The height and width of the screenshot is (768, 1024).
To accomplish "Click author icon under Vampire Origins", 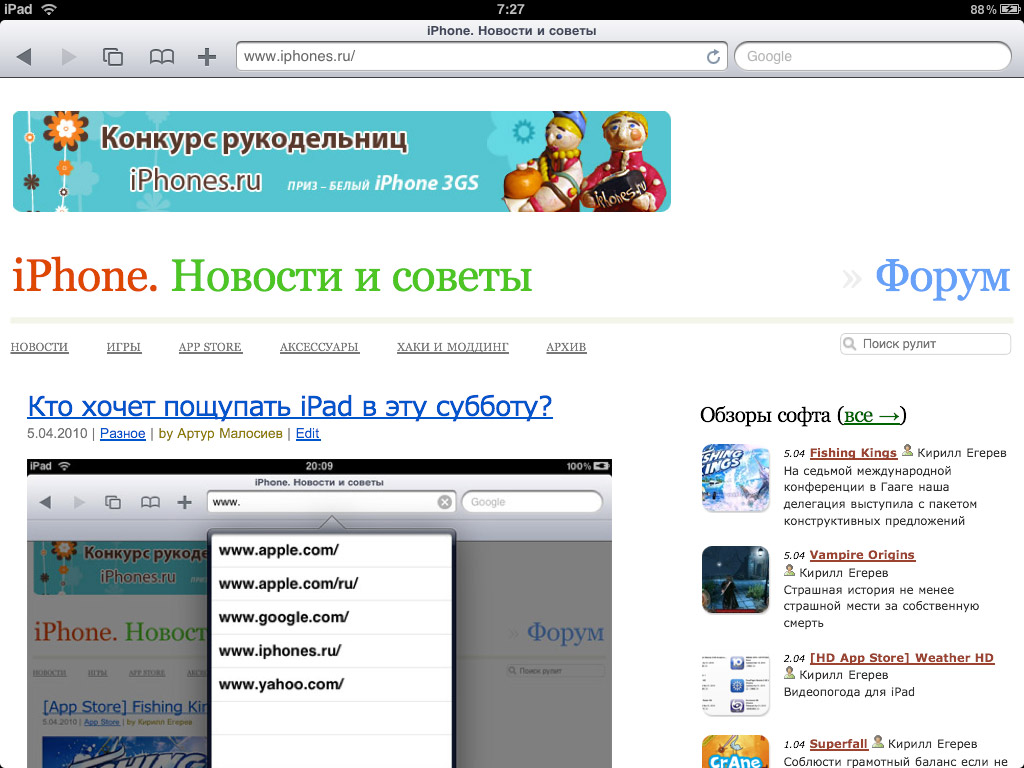I will [x=790, y=571].
